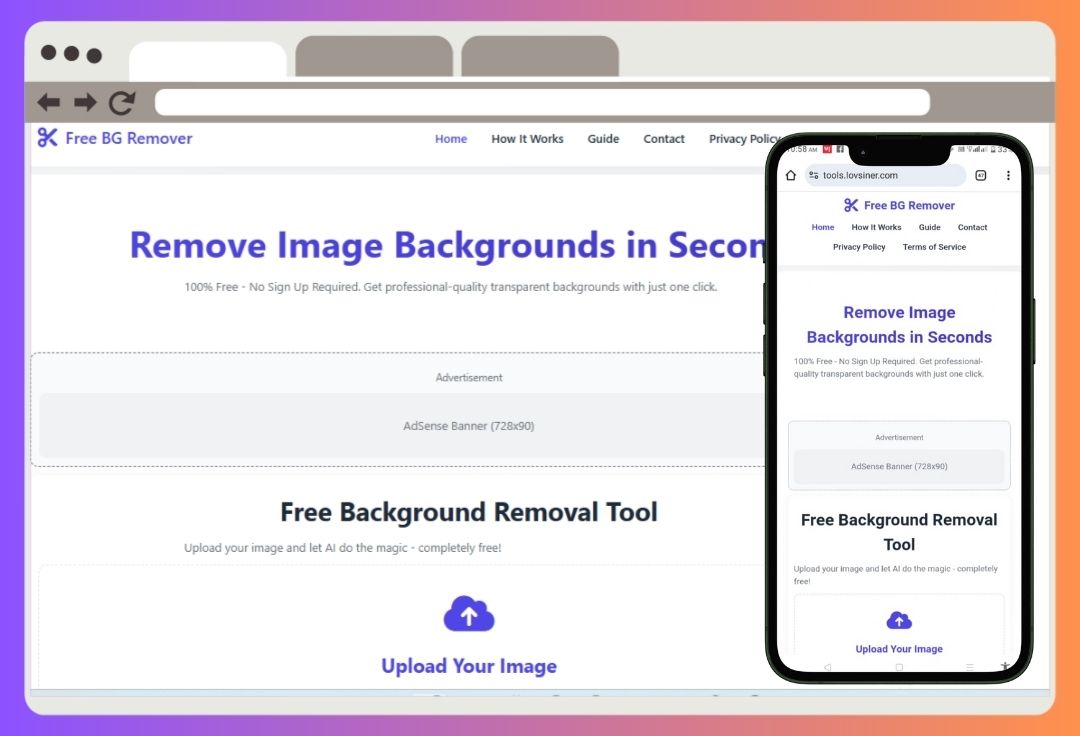Image resolution: width=1080 pixels, height=736 pixels.
Task: Tap the Android square home button
Action: click(899, 666)
